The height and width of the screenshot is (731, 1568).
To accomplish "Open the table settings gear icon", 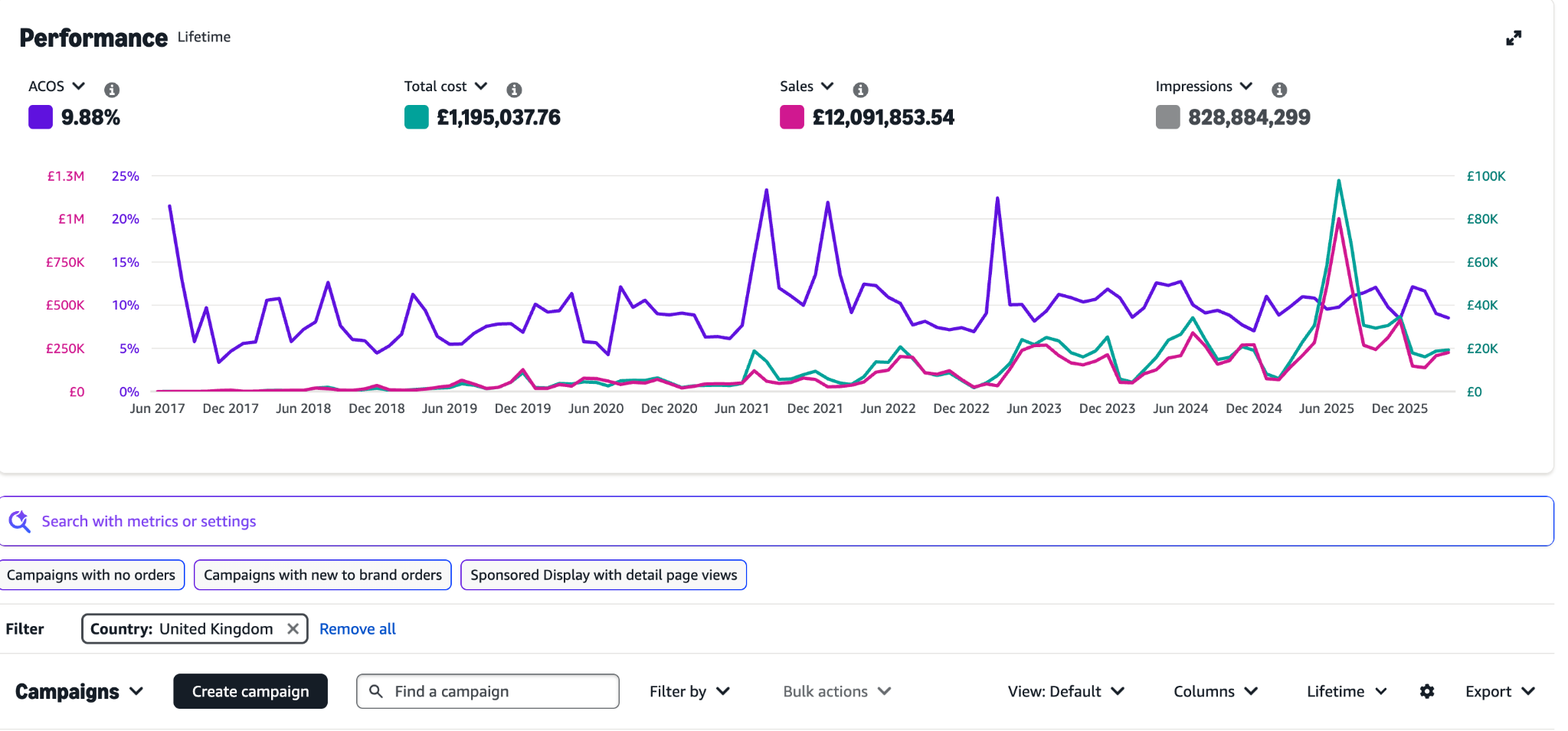I will (x=1427, y=691).
